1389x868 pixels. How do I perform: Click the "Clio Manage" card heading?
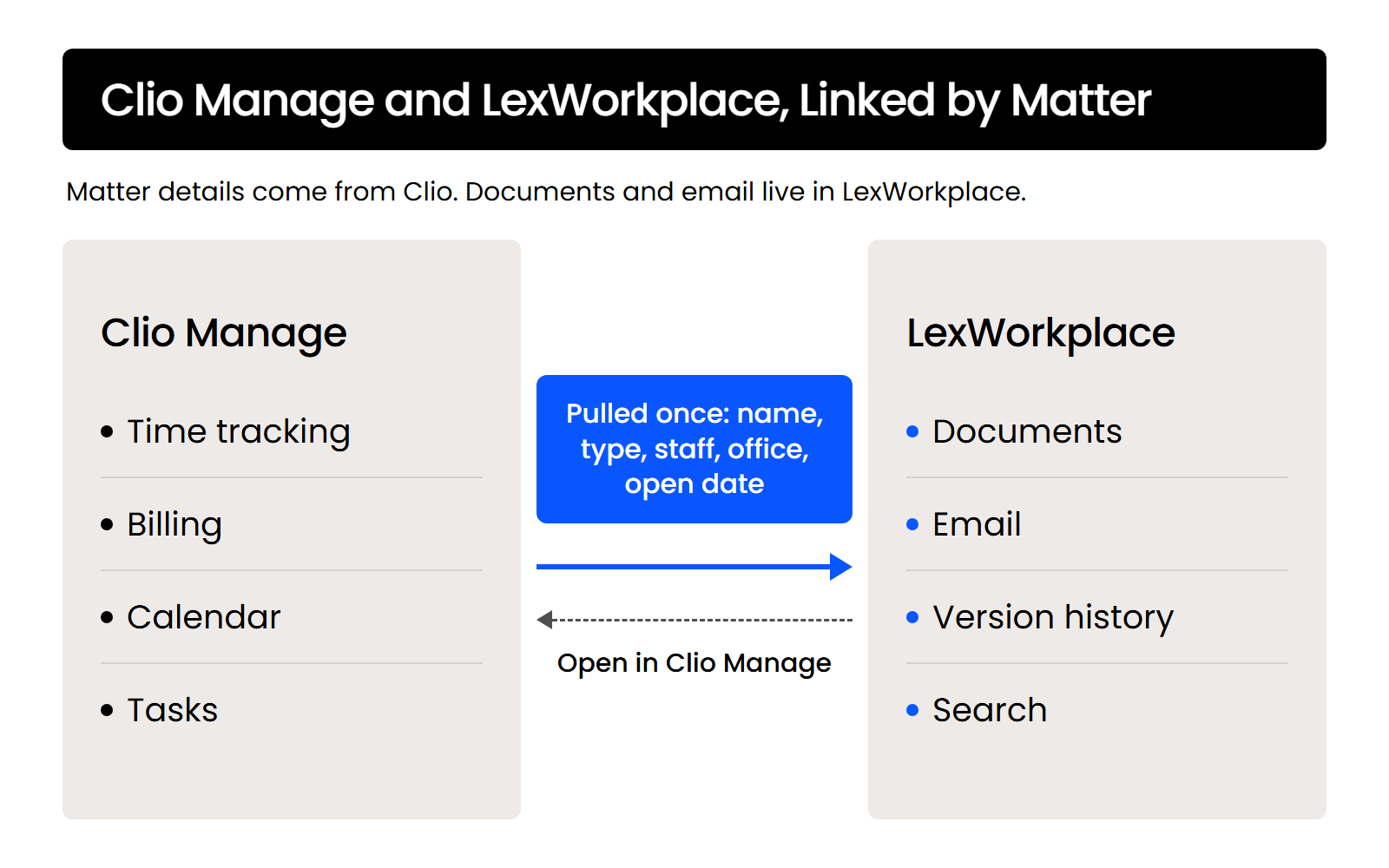click(224, 333)
